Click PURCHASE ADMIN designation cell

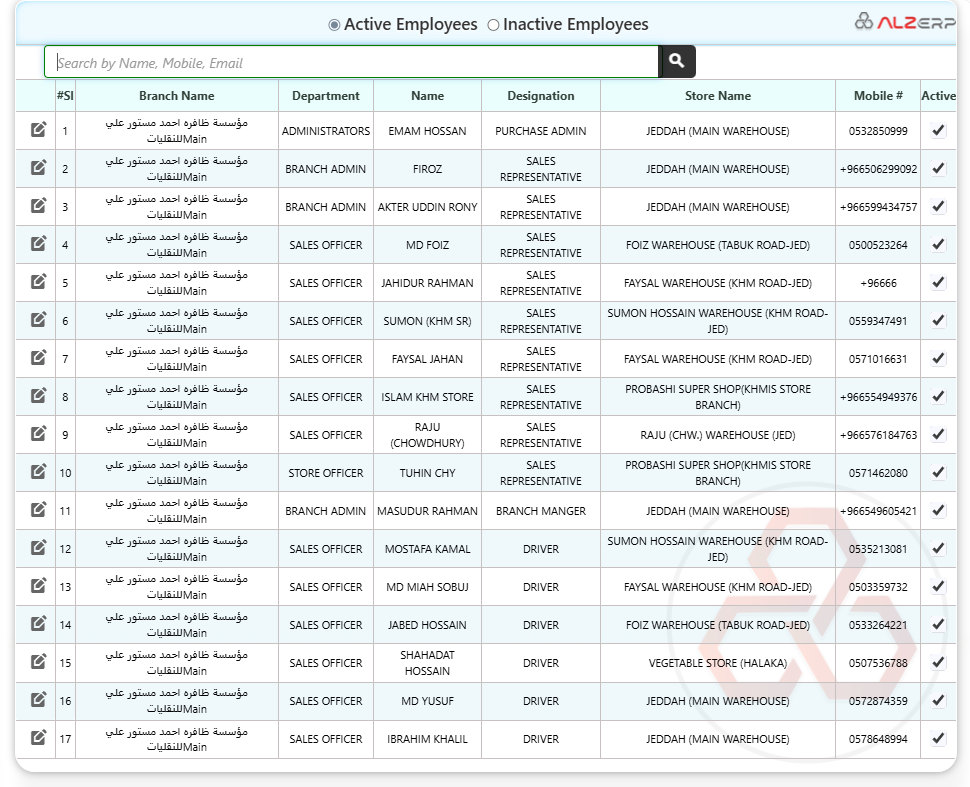click(x=541, y=131)
